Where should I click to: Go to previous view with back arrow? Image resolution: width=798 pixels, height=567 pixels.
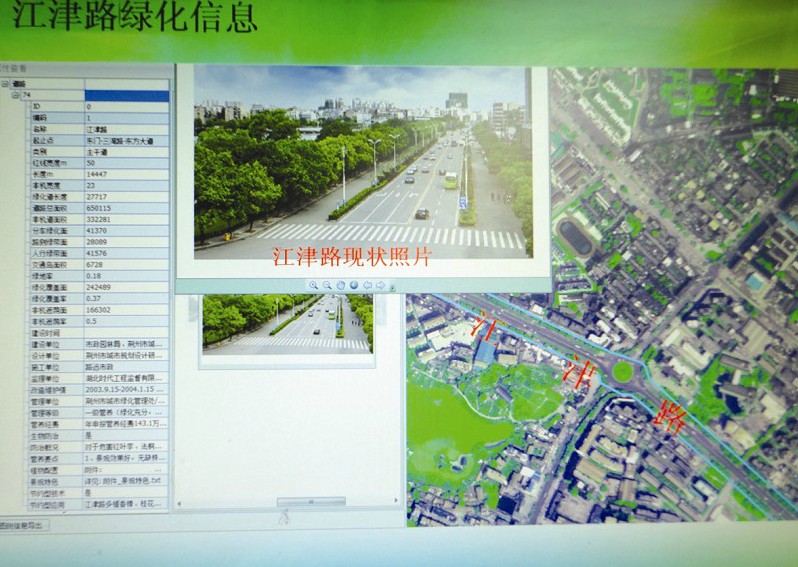tap(367, 285)
